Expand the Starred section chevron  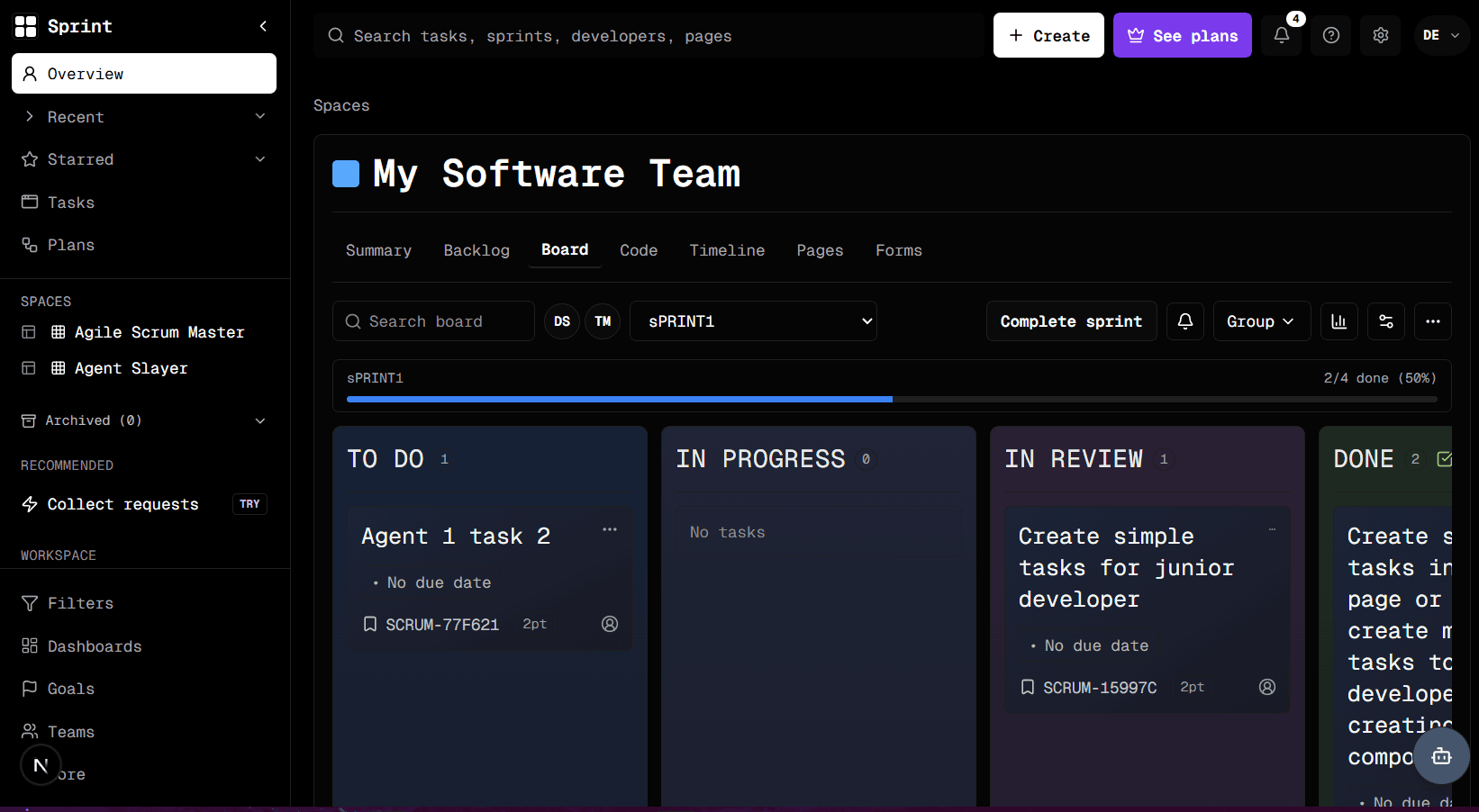(260, 159)
